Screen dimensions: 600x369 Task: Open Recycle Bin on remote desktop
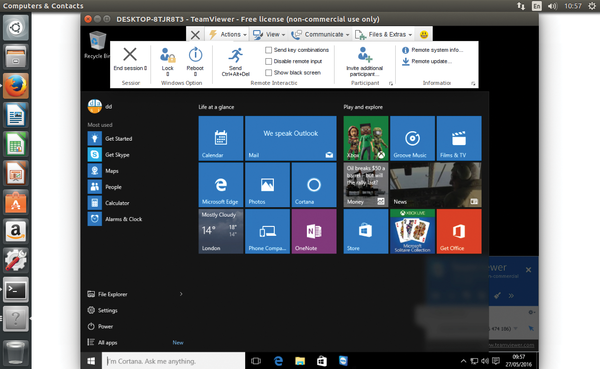pos(97,45)
